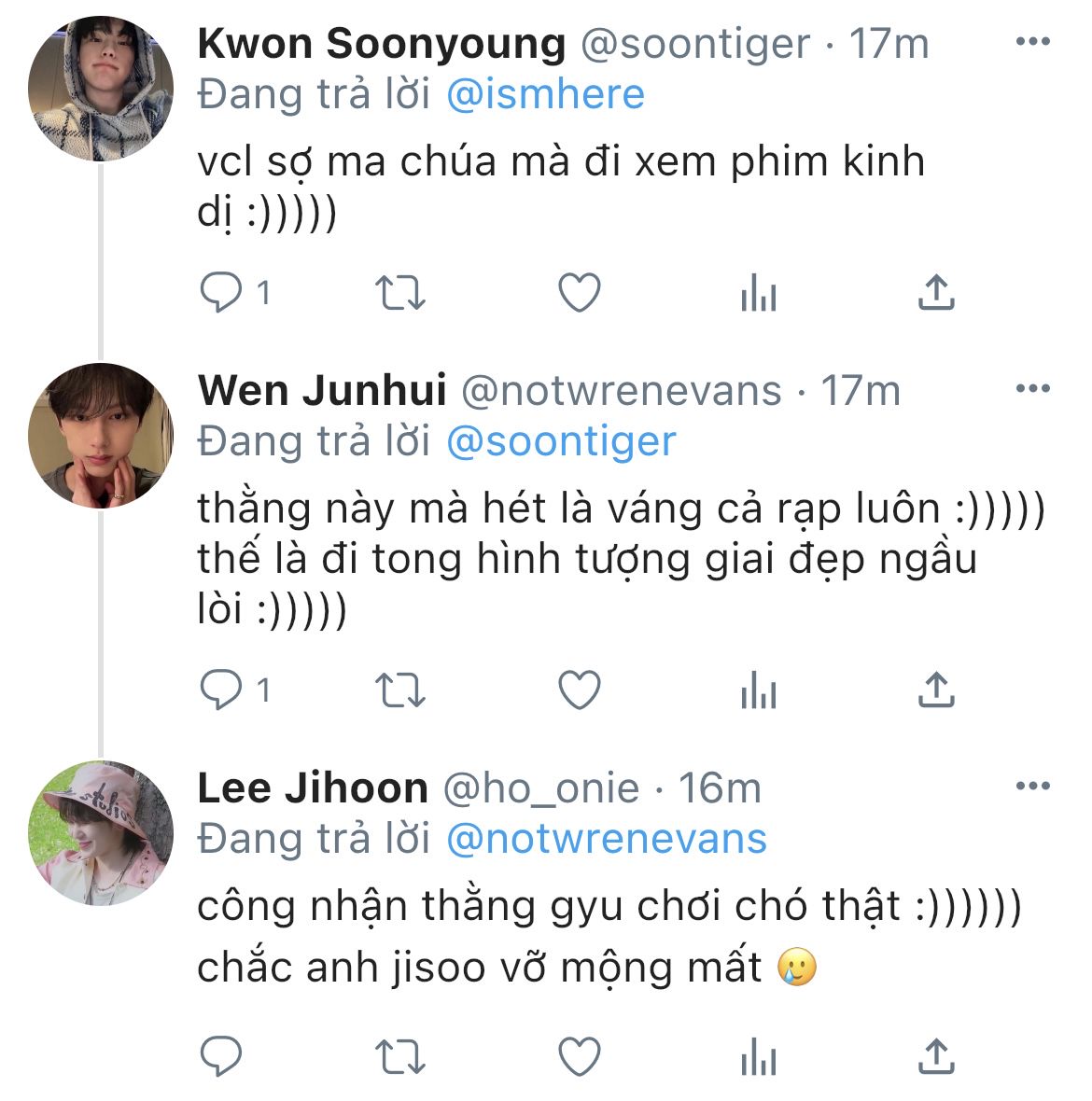The image size is (1092, 1101).
Task: Open Lee Jihoon's profile picture
Action: pos(100,833)
